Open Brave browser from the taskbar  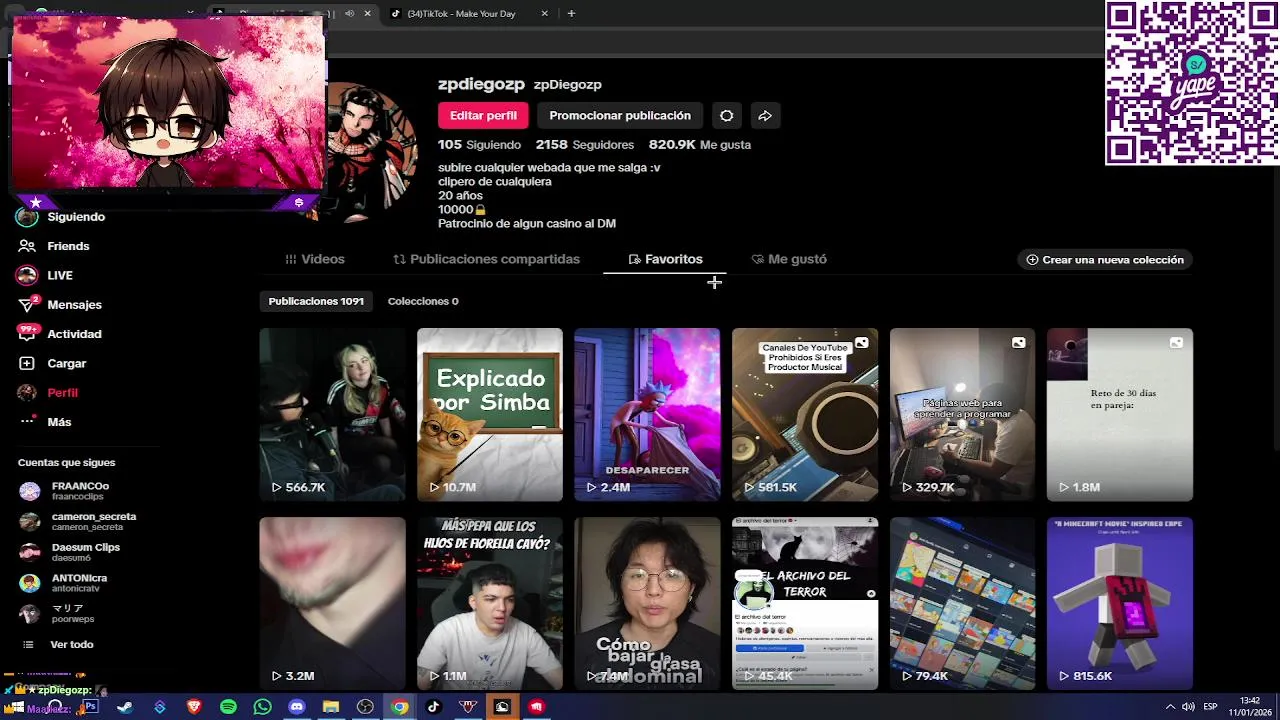[x=194, y=707]
